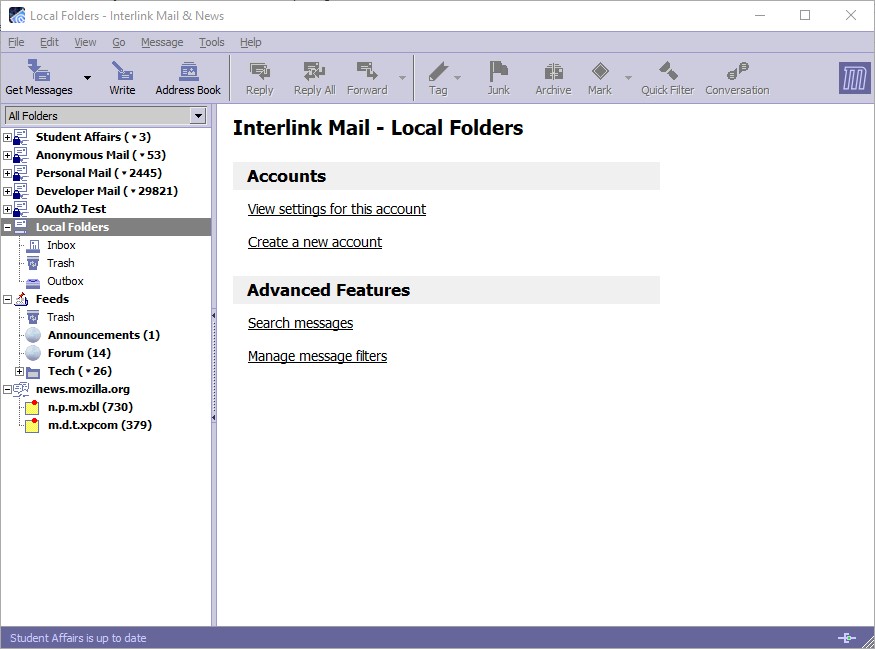Viewport: 875px width, 649px height.
Task: Select the Developer Mail account
Action: point(107,191)
